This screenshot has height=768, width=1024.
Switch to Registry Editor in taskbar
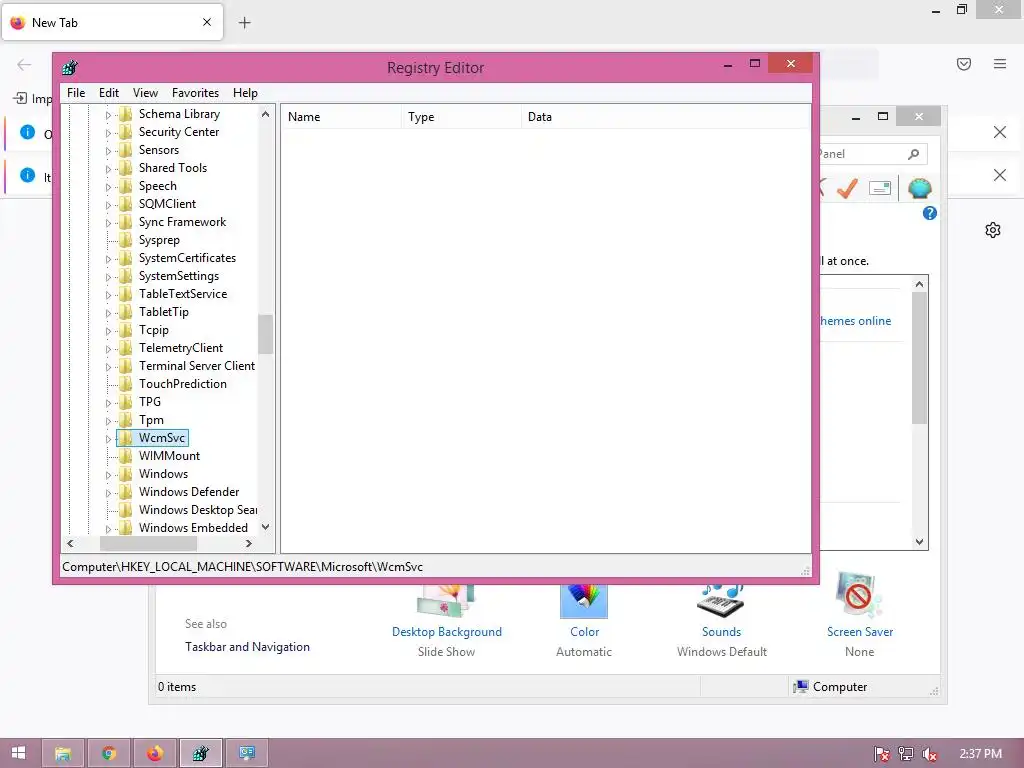(200, 753)
